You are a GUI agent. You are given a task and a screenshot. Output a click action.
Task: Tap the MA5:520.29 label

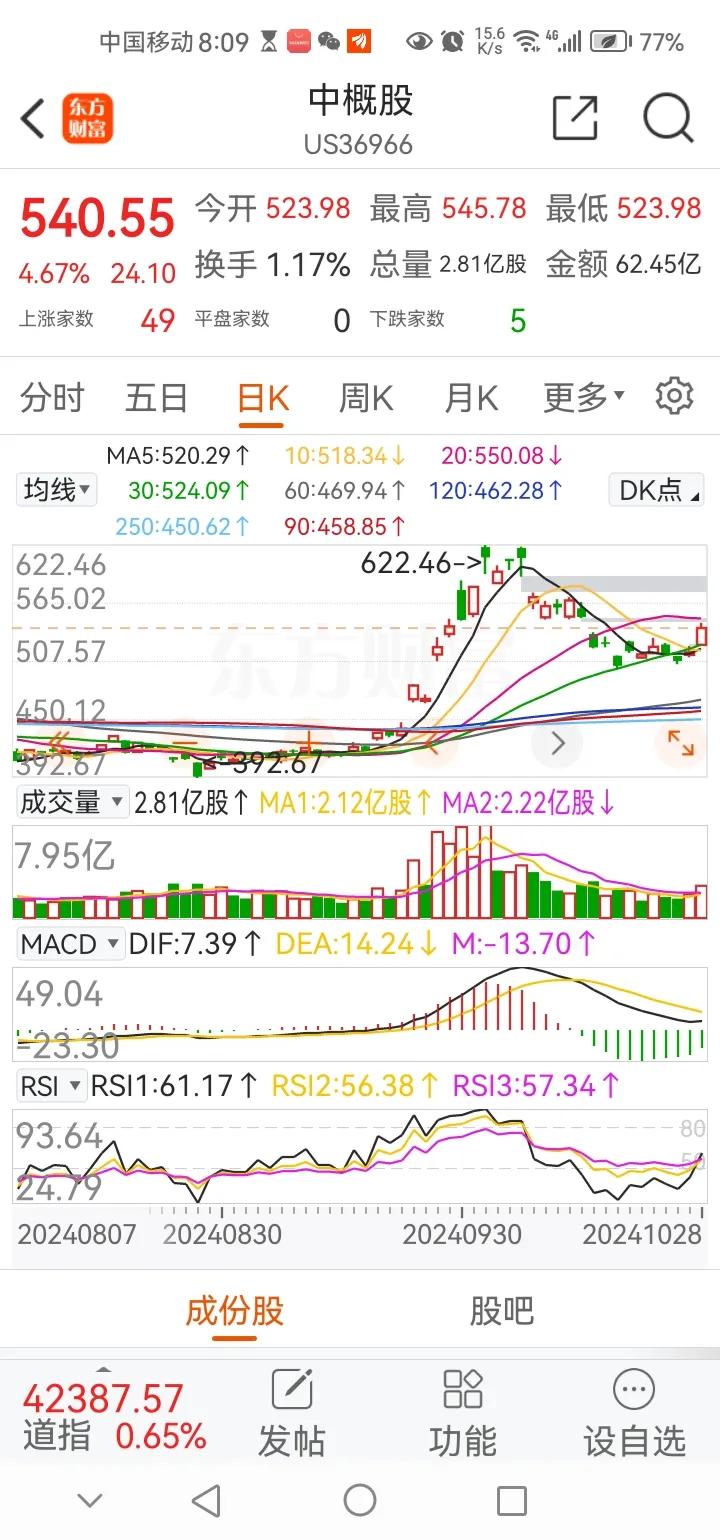[x=179, y=456]
